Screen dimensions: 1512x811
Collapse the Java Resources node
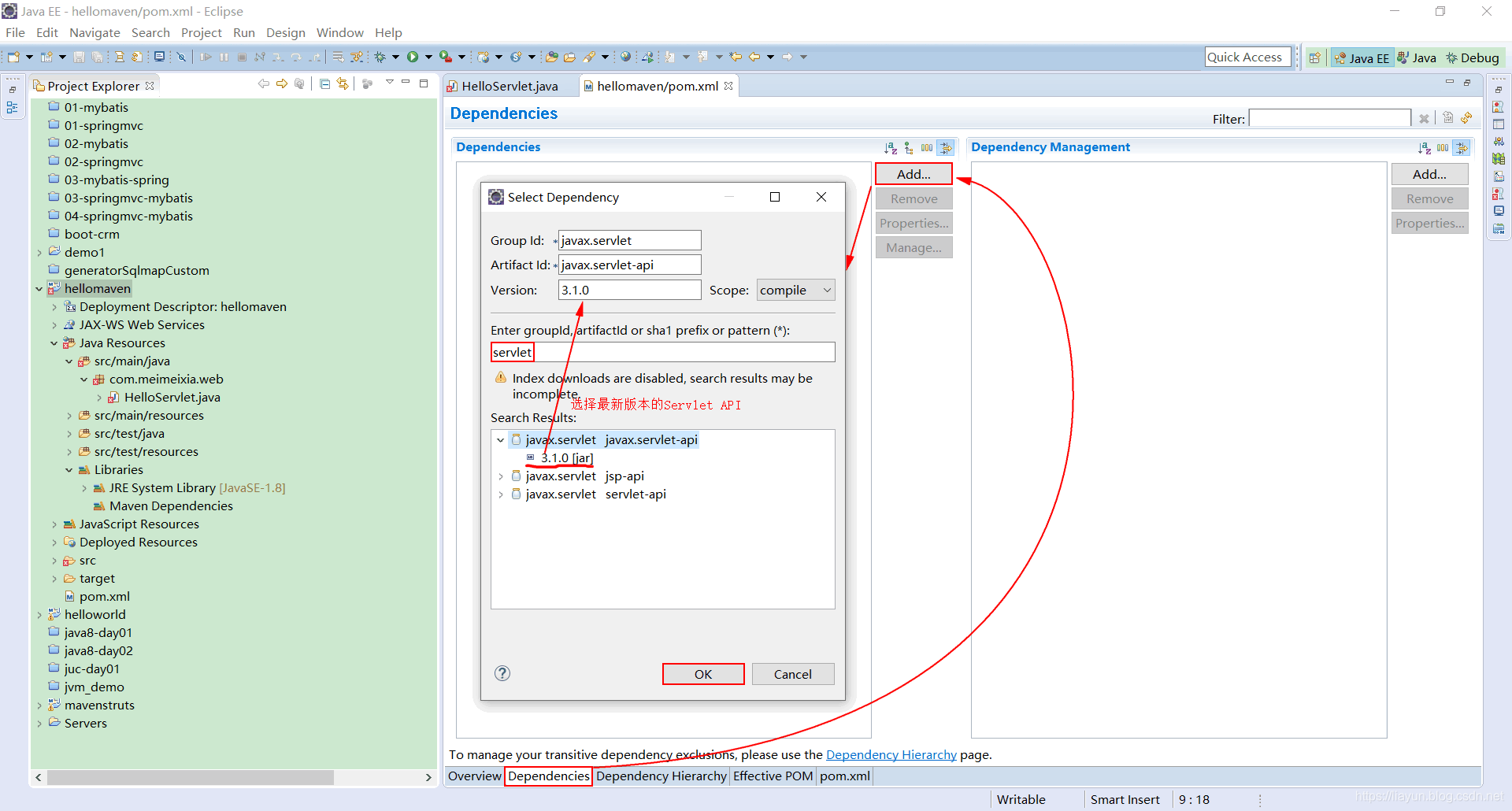(54, 343)
